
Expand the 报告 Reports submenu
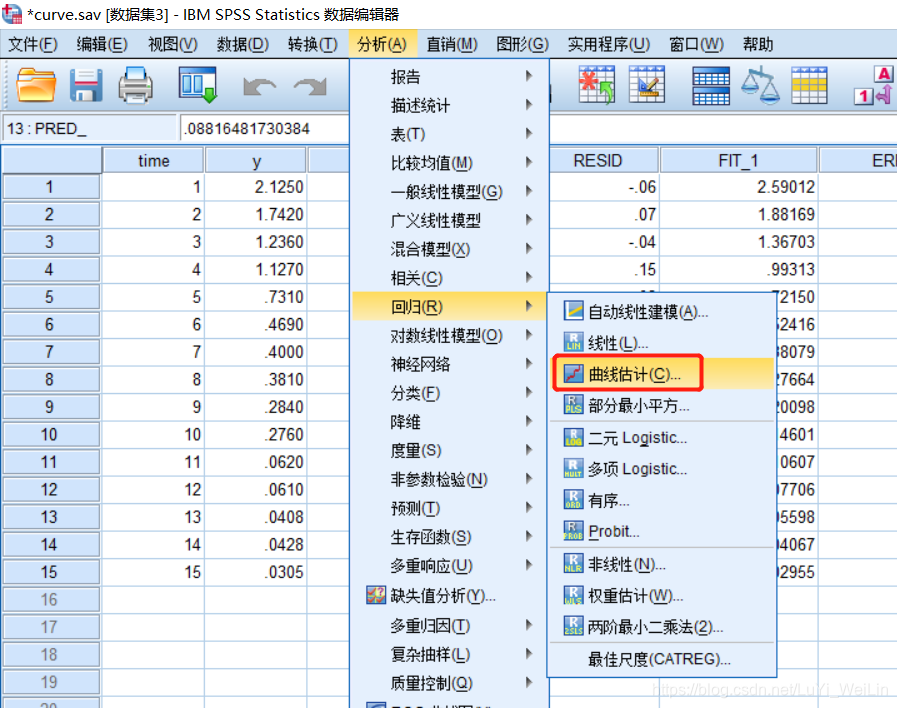(x=450, y=76)
